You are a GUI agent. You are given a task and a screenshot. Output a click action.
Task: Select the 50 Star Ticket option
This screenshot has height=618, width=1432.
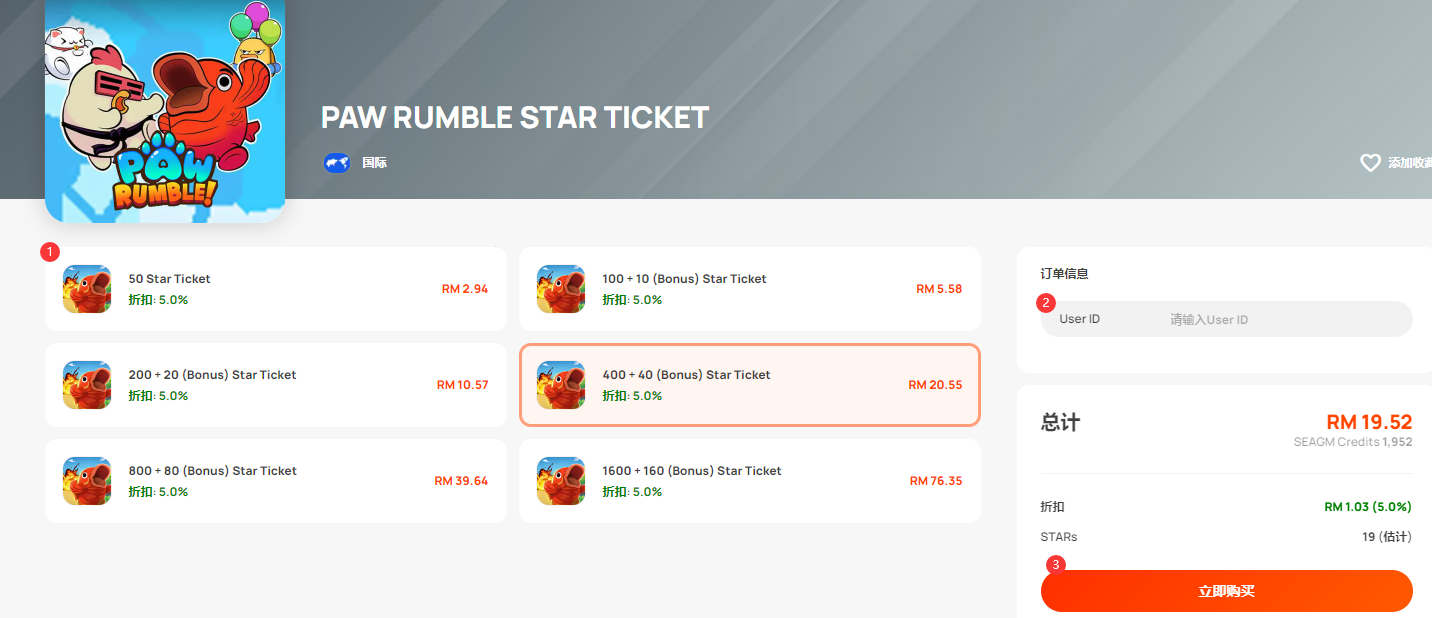276,289
